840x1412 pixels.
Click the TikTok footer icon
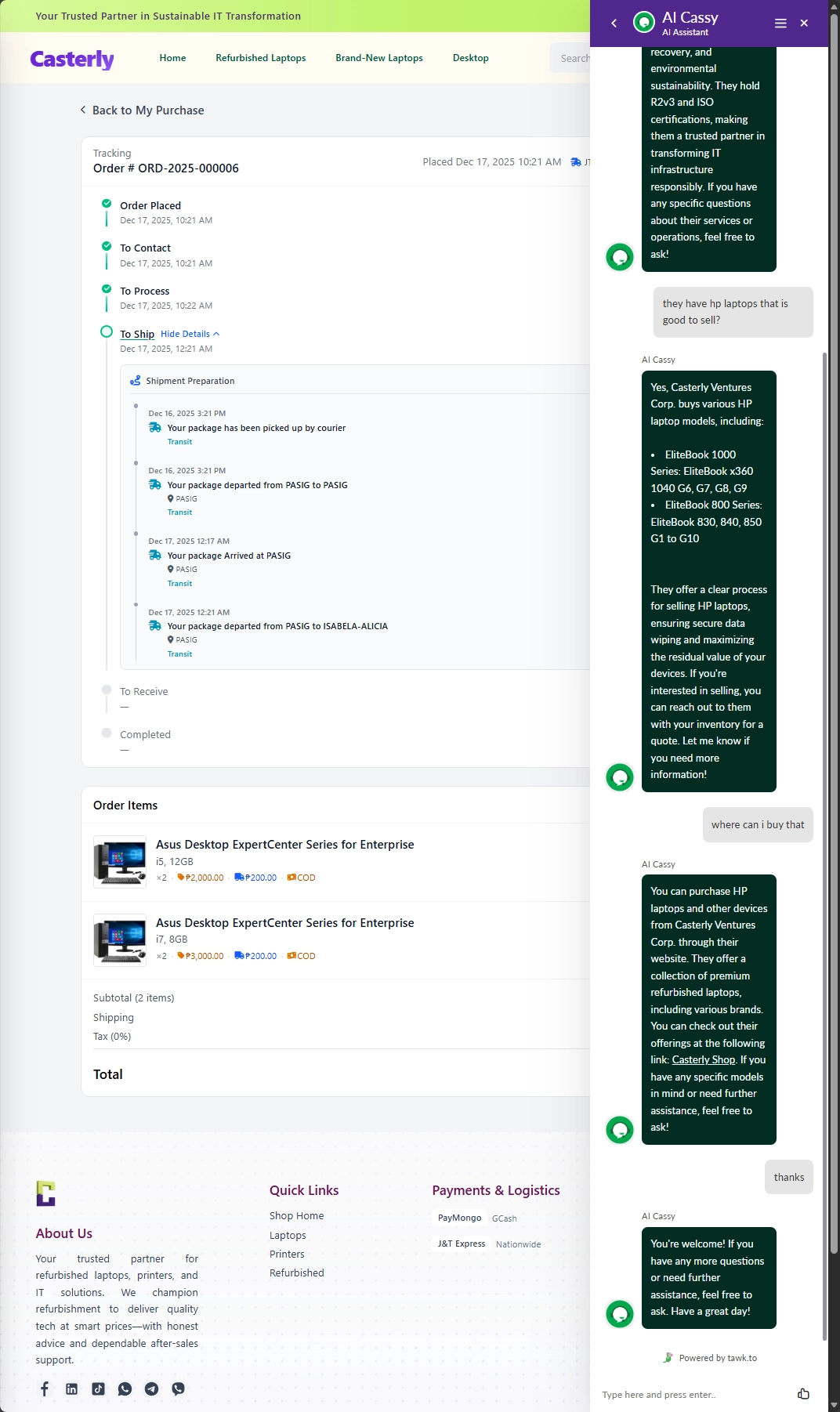pos(98,1389)
